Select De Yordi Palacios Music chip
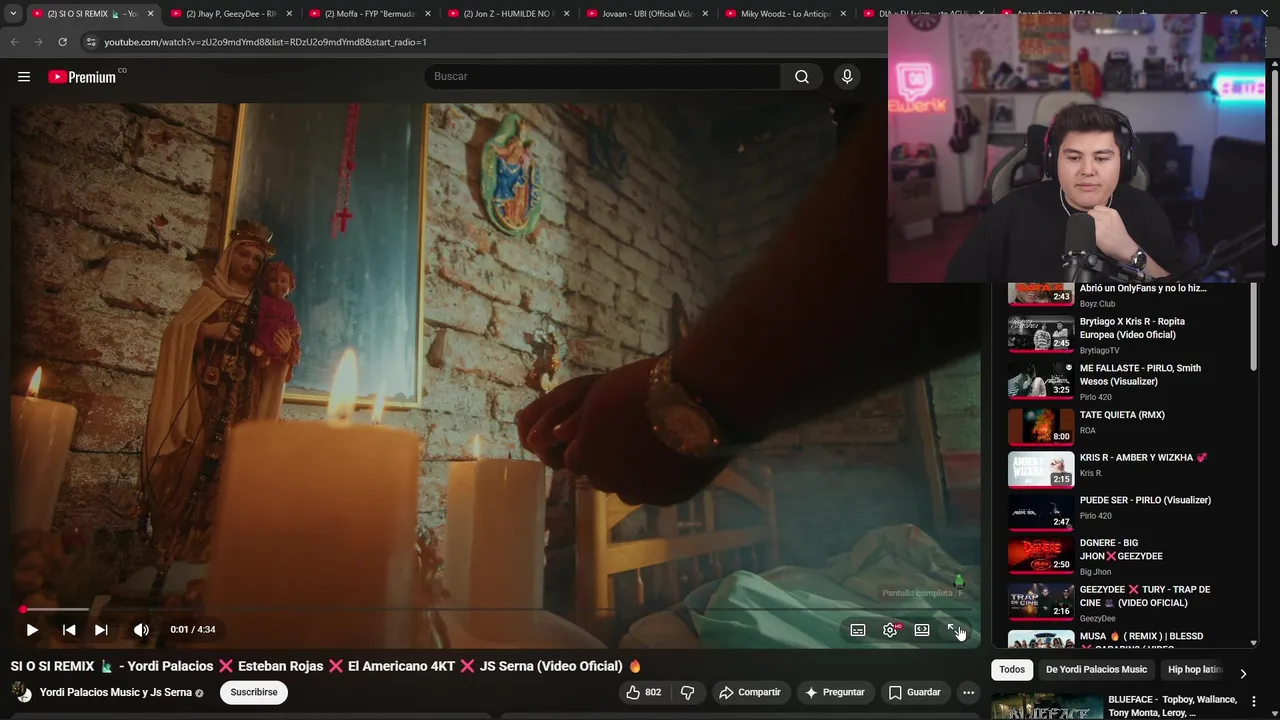Screen dimensions: 1280x720 1096,670
